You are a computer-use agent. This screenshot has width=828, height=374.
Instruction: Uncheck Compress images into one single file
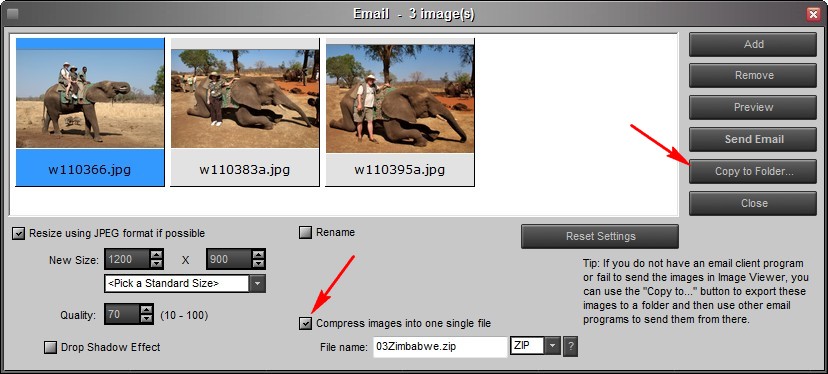pyautogui.click(x=305, y=323)
